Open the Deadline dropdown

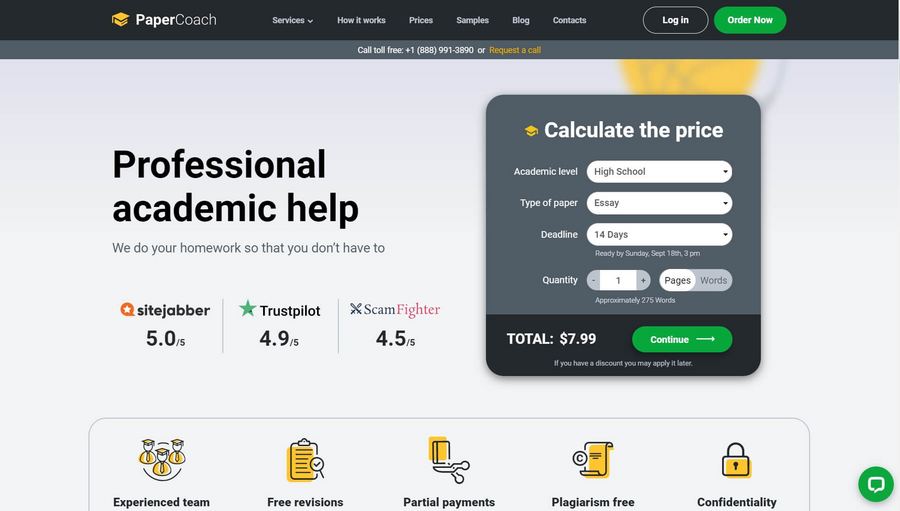(x=659, y=234)
